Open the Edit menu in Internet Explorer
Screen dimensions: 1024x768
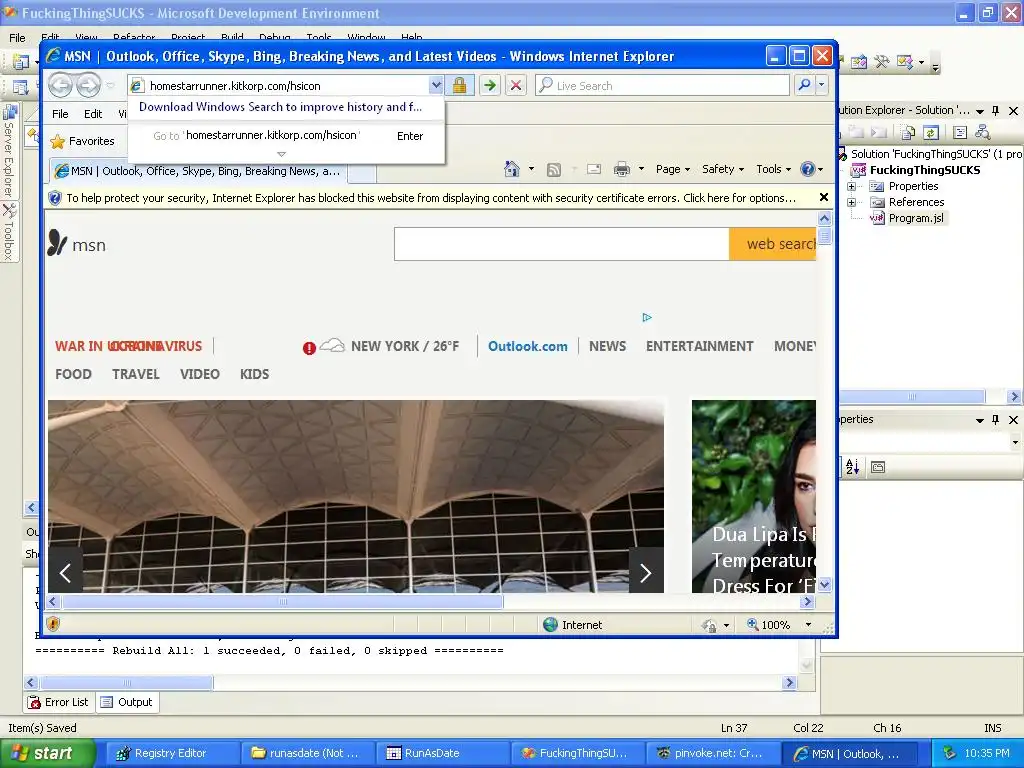[93, 114]
